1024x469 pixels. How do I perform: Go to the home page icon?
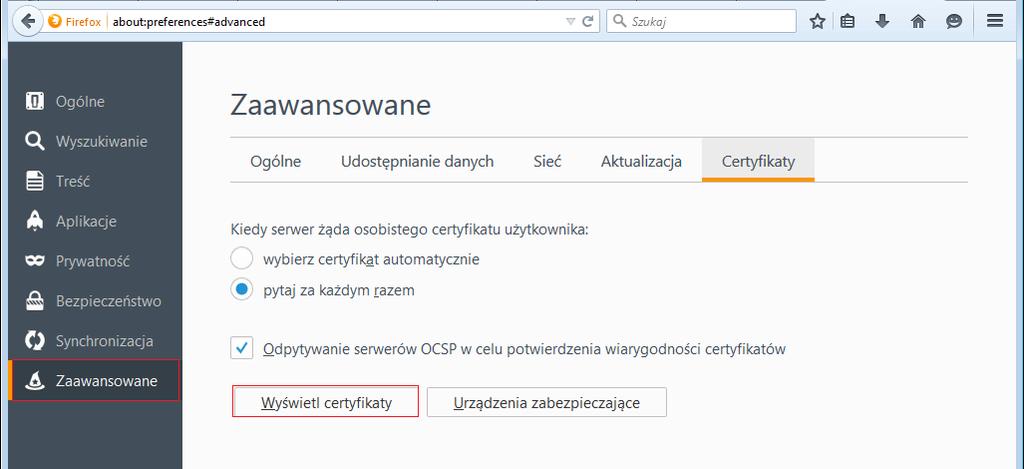(918, 22)
